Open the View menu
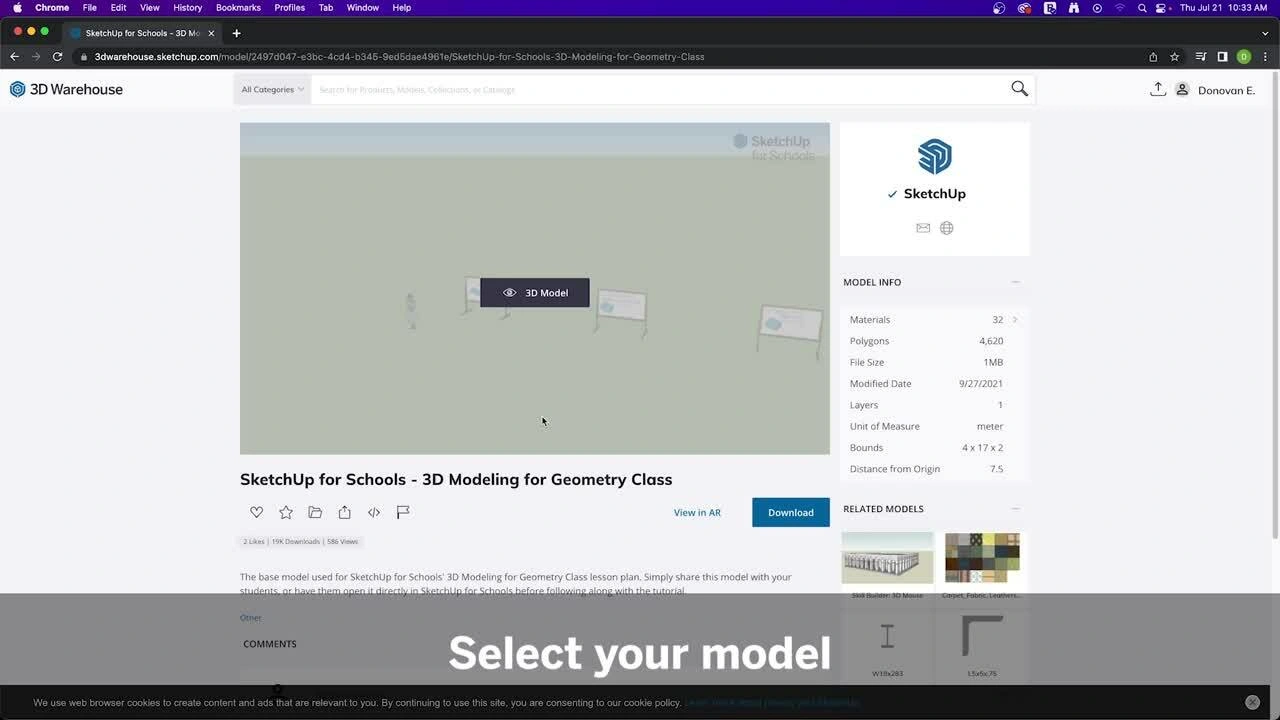Image resolution: width=1280 pixels, height=720 pixels. pos(150,7)
